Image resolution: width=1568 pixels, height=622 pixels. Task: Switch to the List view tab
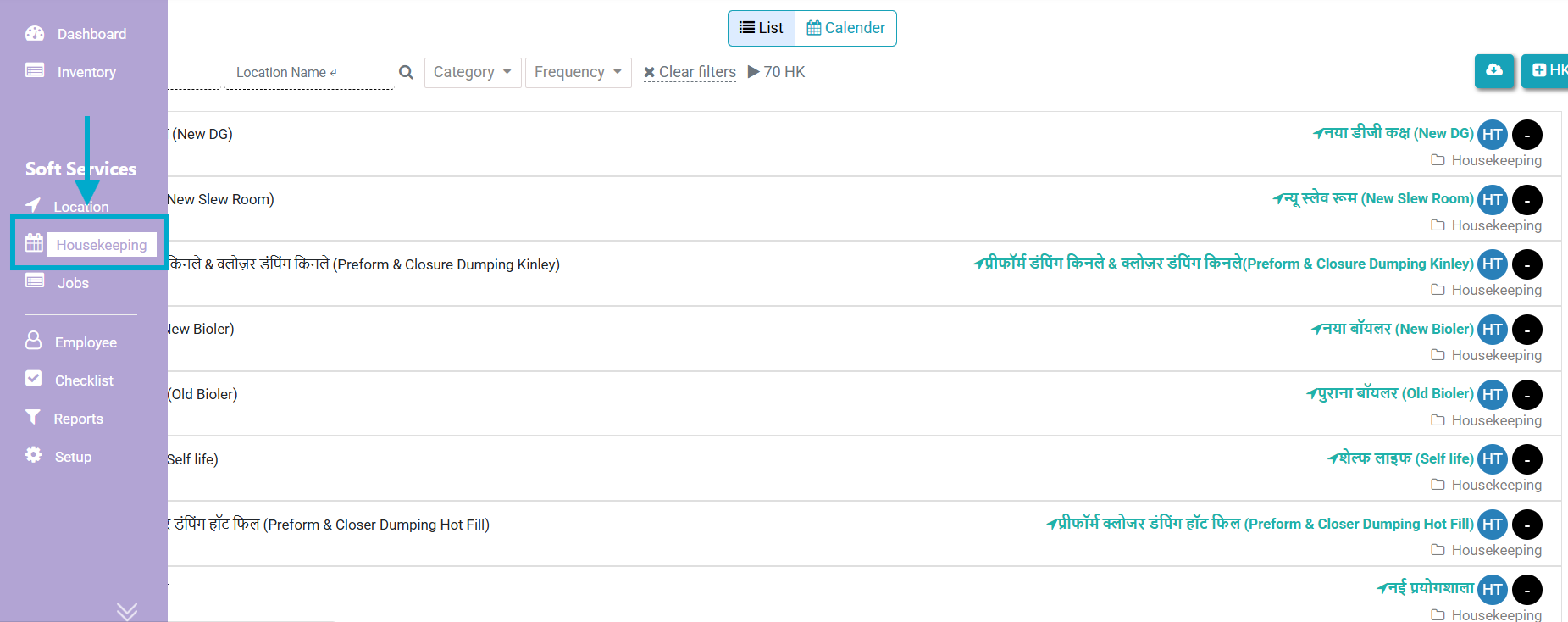[x=762, y=28]
